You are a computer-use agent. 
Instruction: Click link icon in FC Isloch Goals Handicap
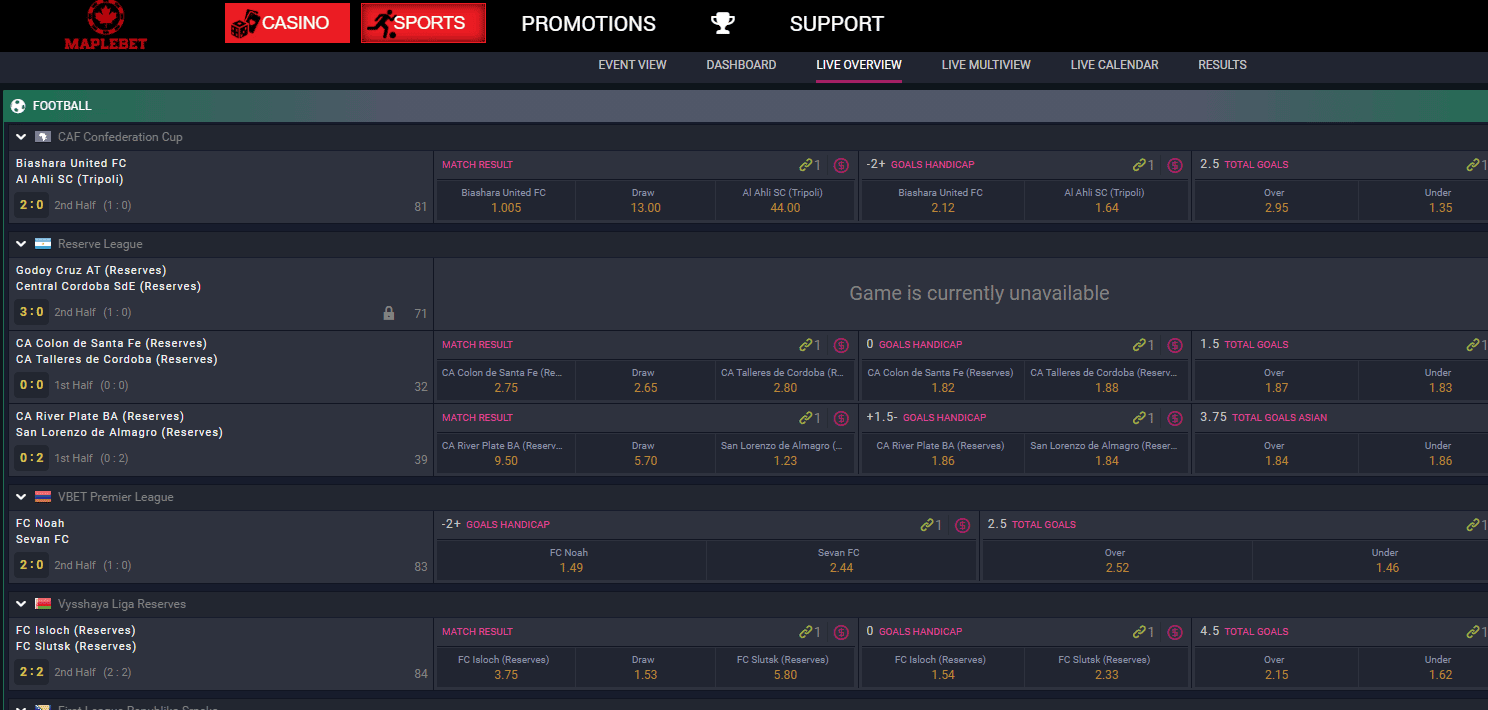[x=1139, y=632]
